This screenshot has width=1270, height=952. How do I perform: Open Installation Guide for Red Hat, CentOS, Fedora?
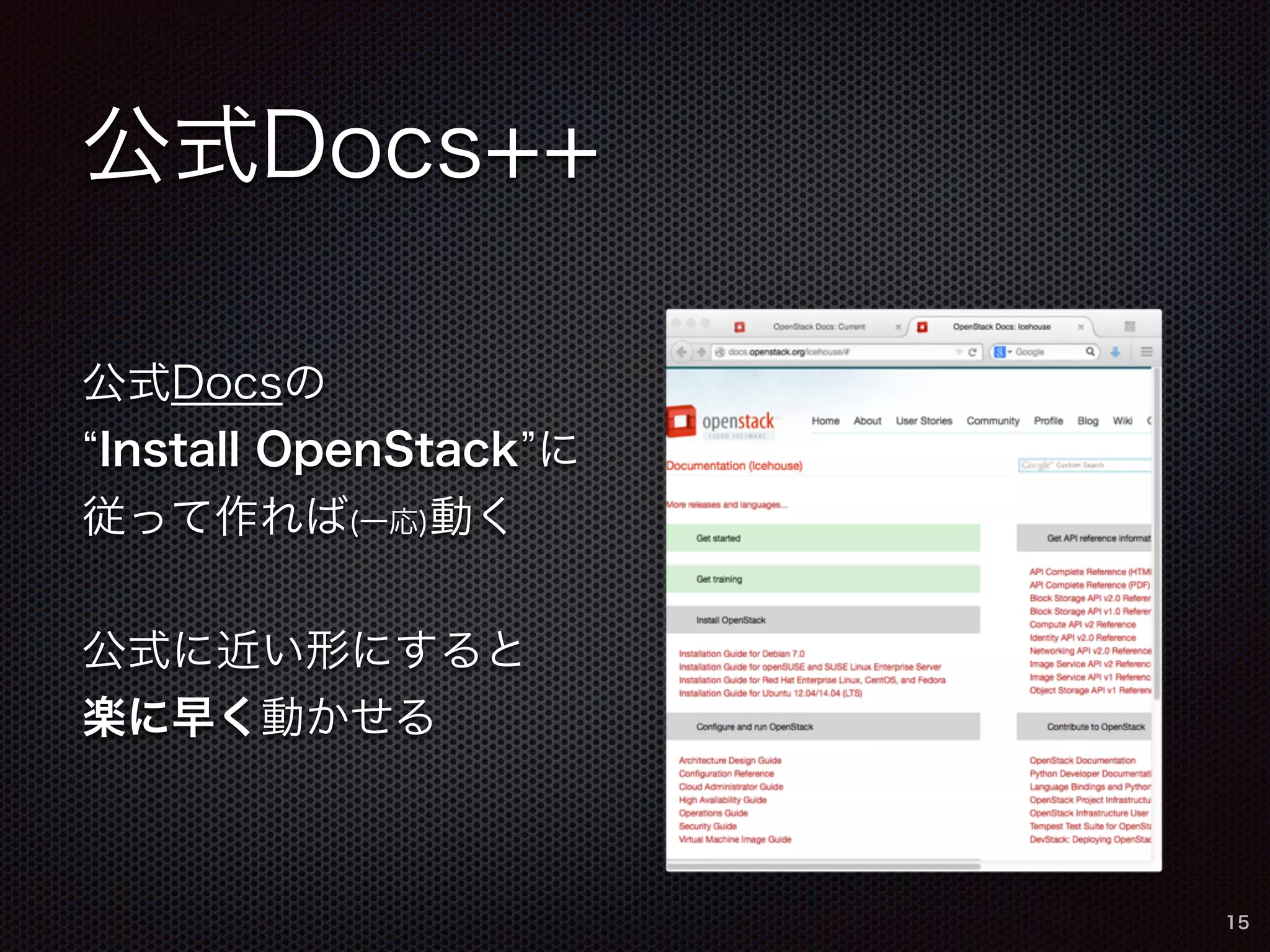pos(812,680)
